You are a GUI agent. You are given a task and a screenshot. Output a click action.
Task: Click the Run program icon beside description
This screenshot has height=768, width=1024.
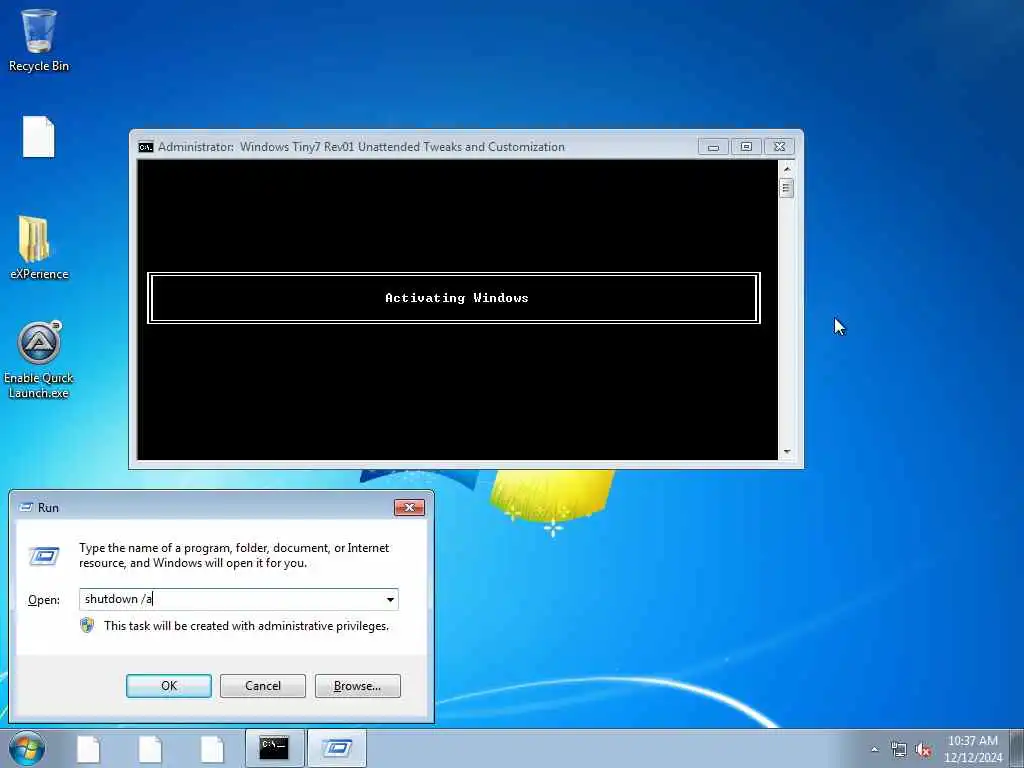tap(44, 556)
